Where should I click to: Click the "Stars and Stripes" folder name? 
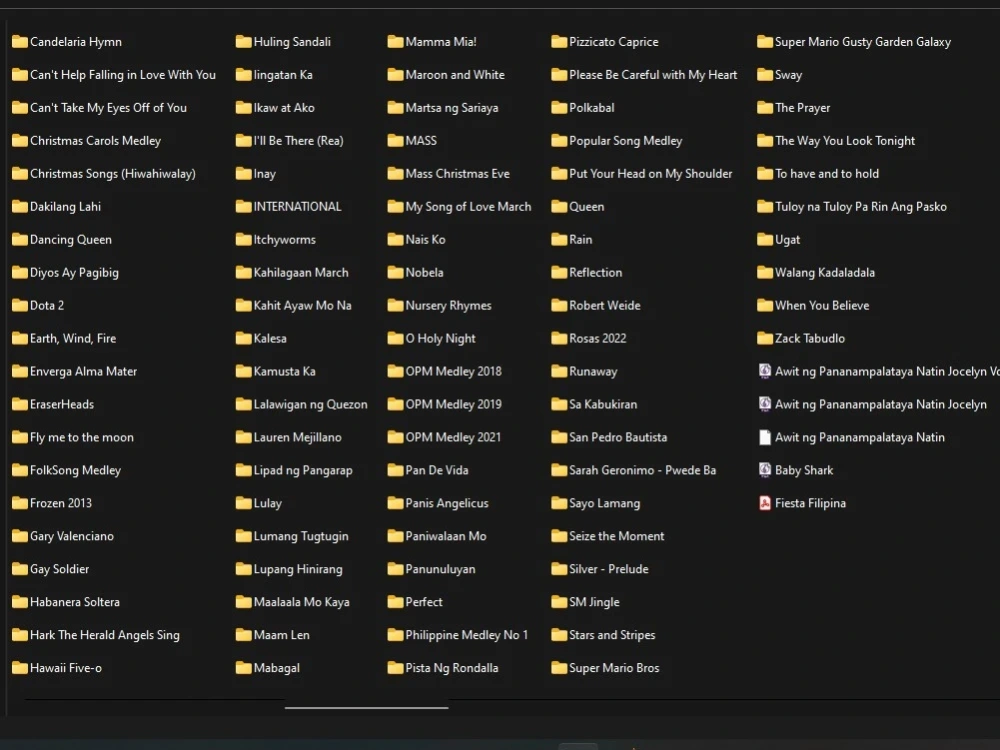612,635
